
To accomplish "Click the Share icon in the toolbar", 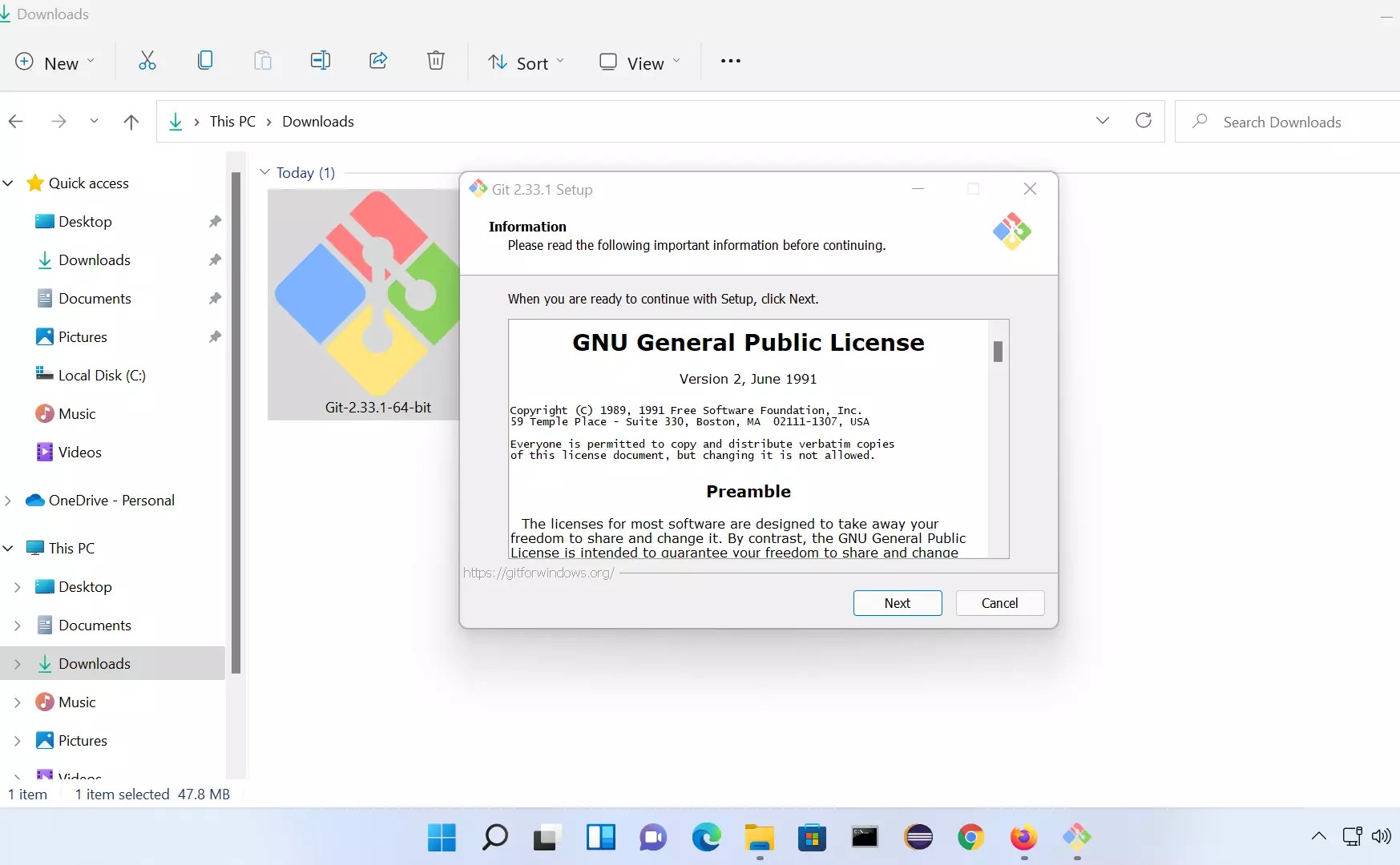I will click(378, 60).
